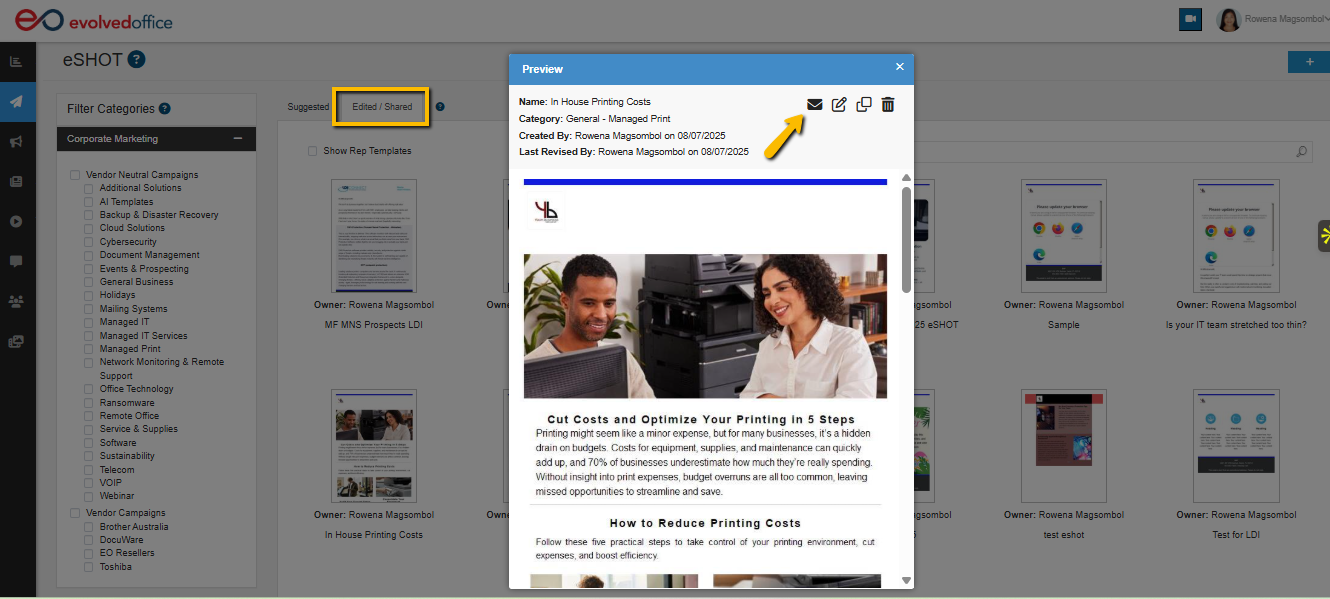Click the megaphone icon in left sidebar
This screenshot has width=1330, height=599.
tap(16, 142)
